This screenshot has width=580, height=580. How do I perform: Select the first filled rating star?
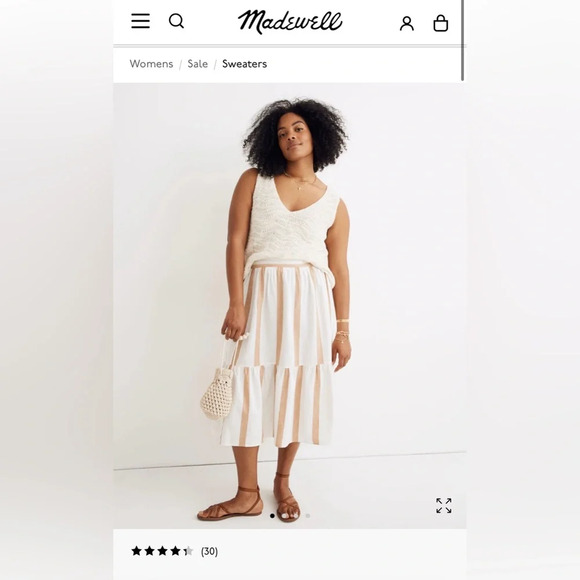click(x=136, y=551)
